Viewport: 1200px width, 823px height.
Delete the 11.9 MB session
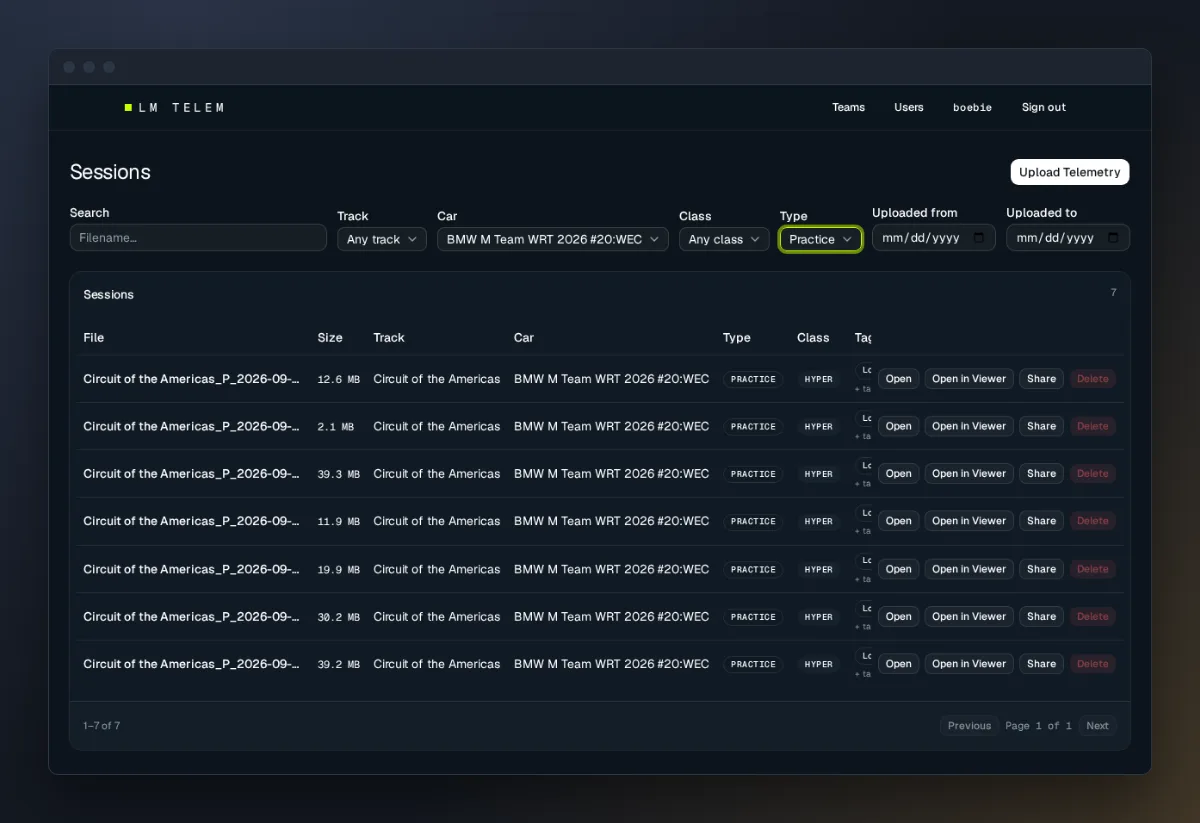(x=1092, y=521)
